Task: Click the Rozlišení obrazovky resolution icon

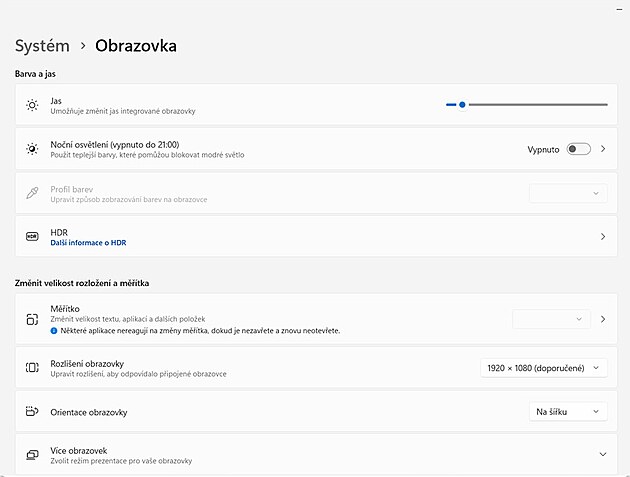Action: [x=32, y=368]
